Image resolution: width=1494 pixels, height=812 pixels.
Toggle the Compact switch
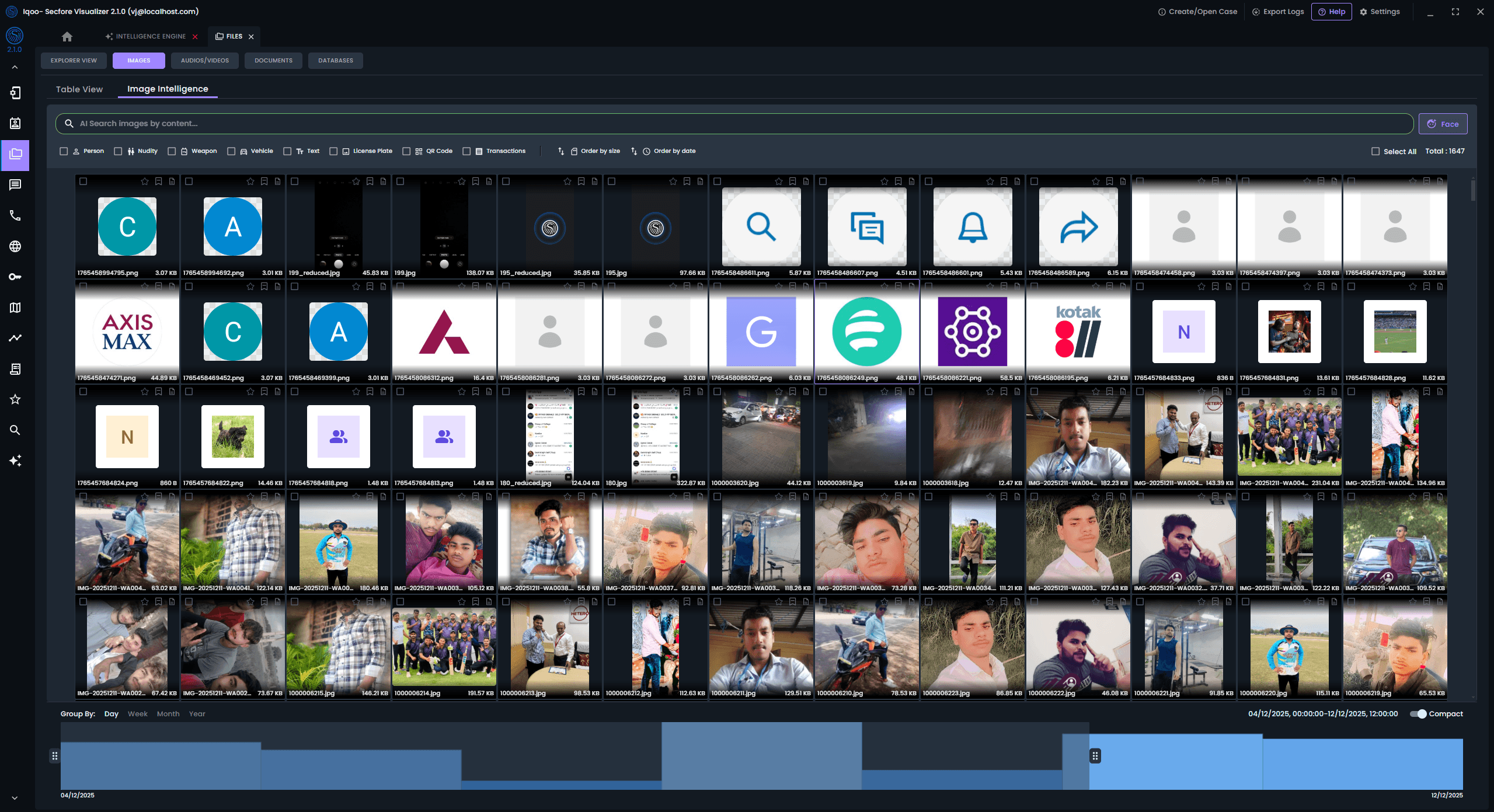1418,714
